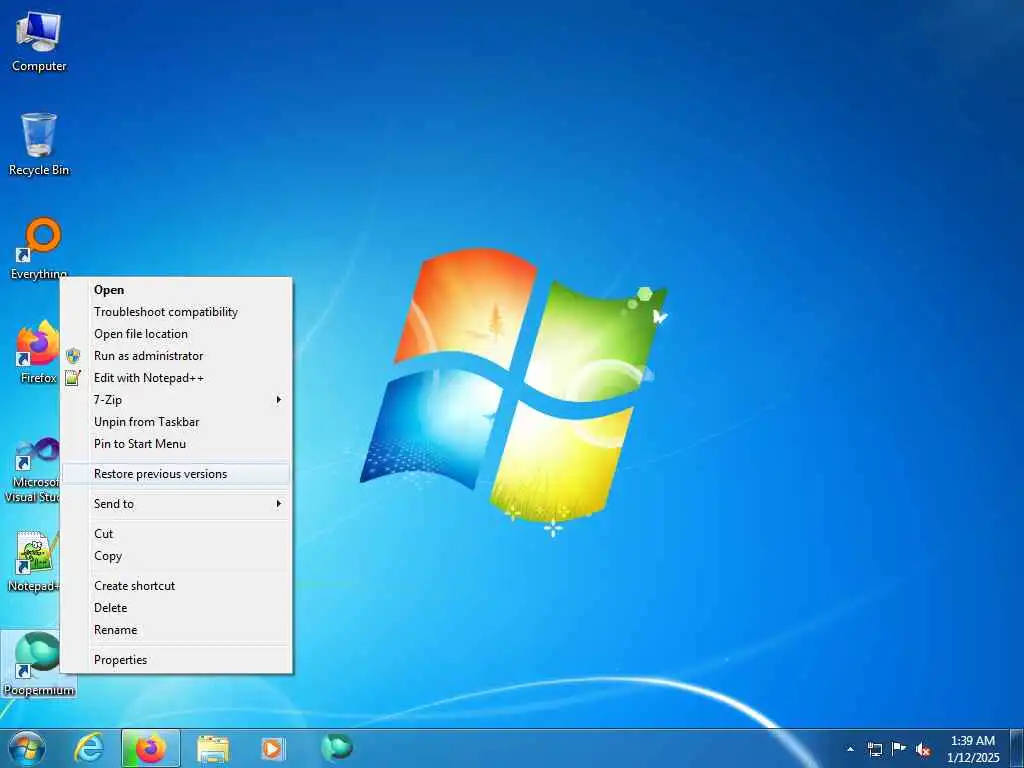
Task: Click the network tray icon
Action: point(874,749)
